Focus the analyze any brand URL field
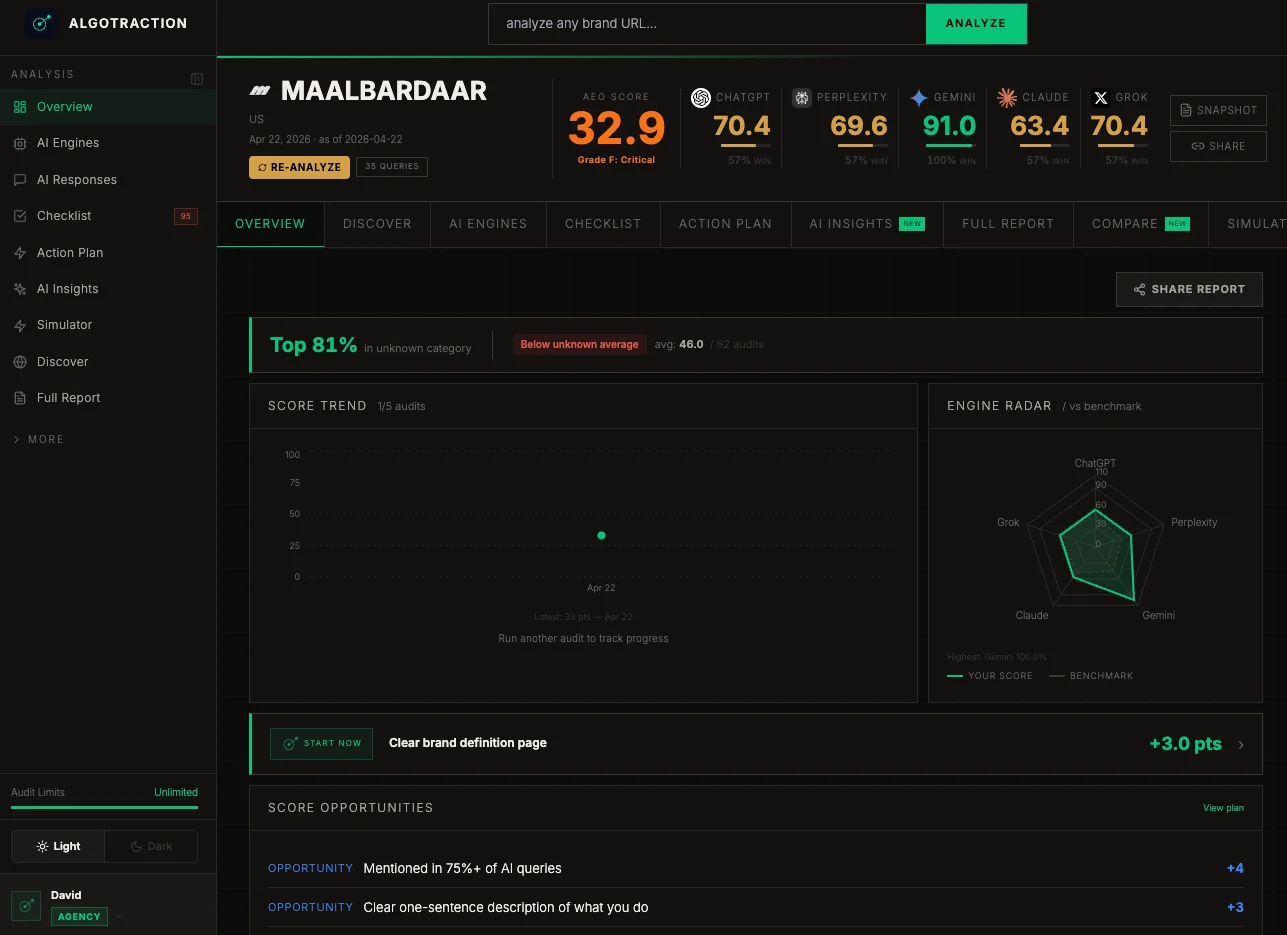Image resolution: width=1287 pixels, height=935 pixels. [707, 23]
